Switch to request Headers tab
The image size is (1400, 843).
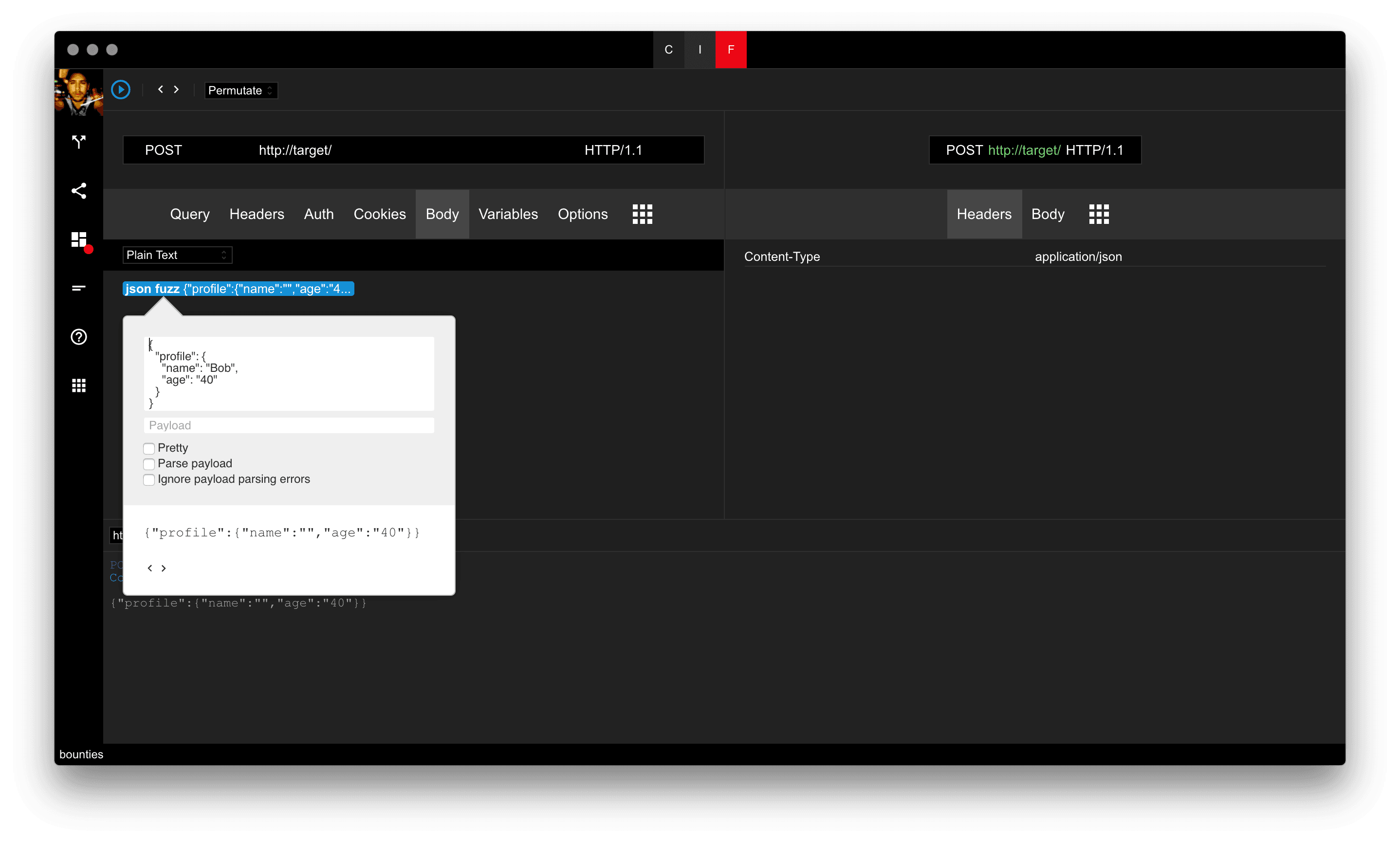click(x=257, y=214)
